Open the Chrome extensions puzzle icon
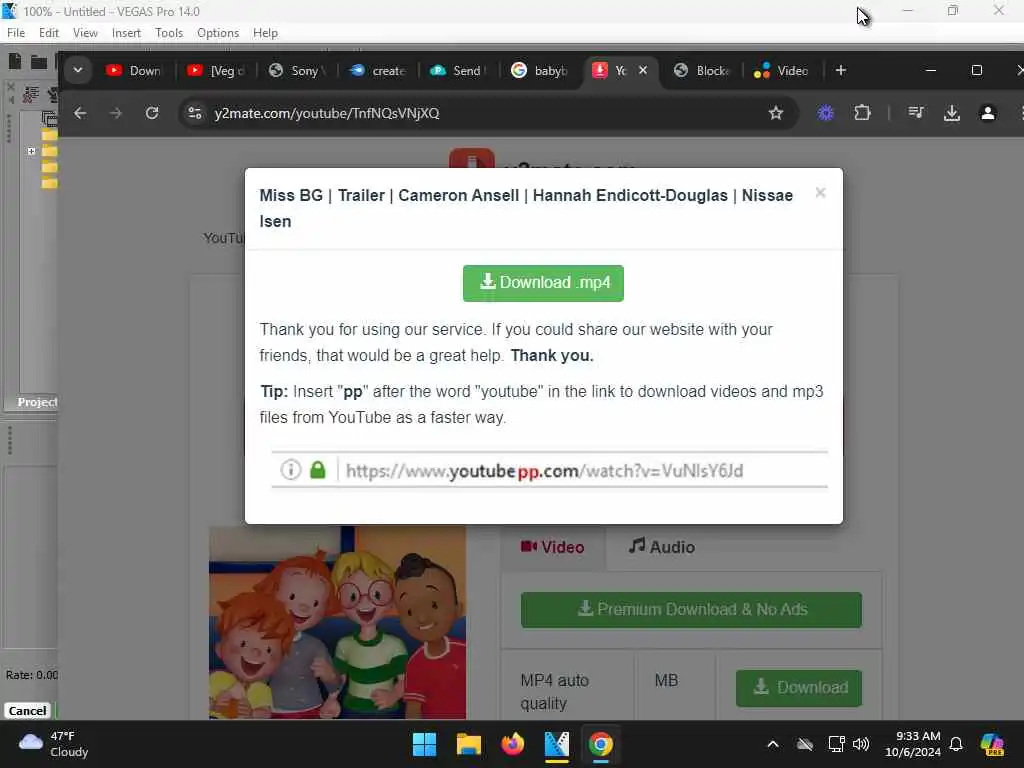This screenshot has width=1024, height=768. 862,113
